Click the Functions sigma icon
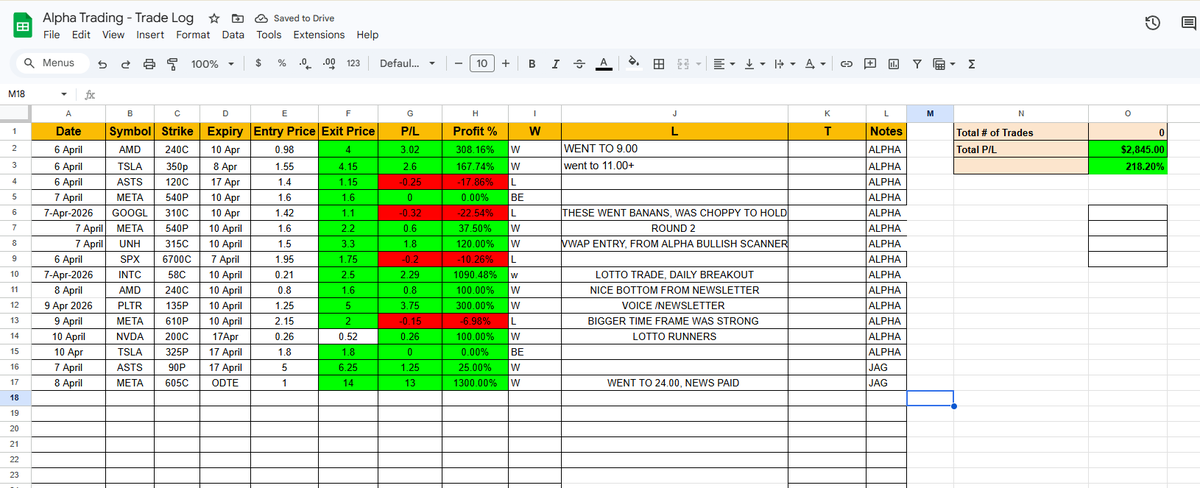The height and width of the screenshot is (488, 1200). pyautogui.click(x=972, y=63)
